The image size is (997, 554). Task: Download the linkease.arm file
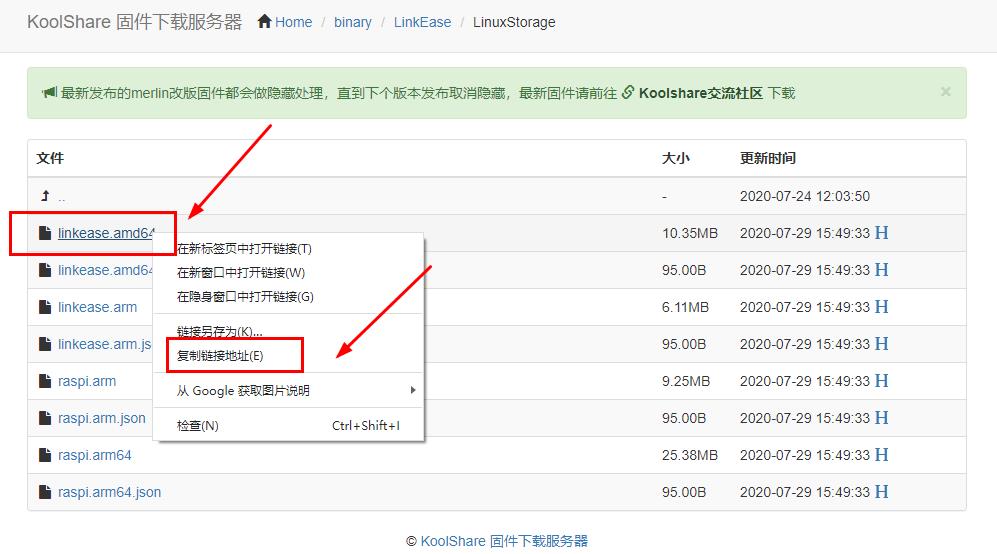97,307
